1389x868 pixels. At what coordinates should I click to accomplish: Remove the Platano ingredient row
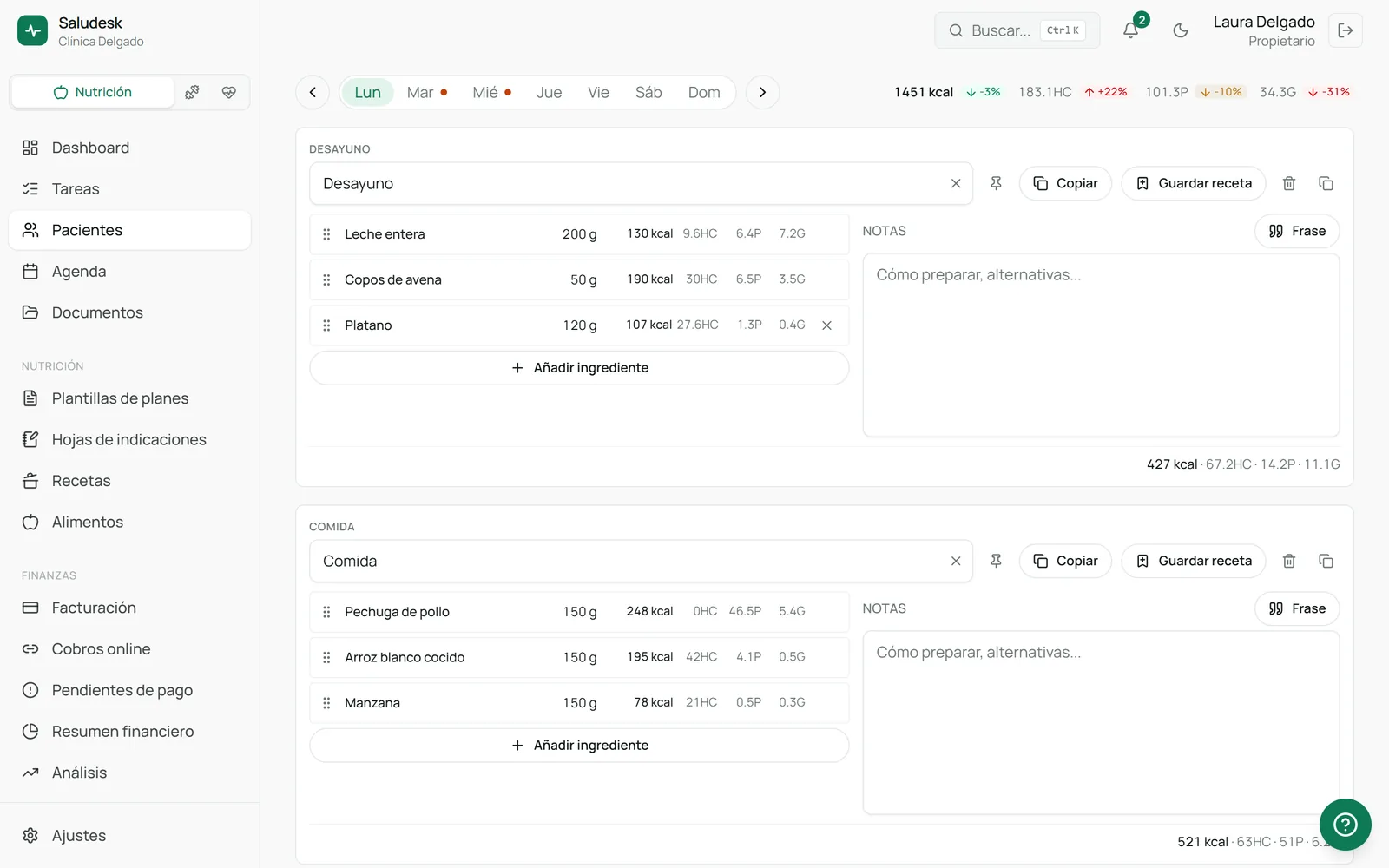click(826, 325)
